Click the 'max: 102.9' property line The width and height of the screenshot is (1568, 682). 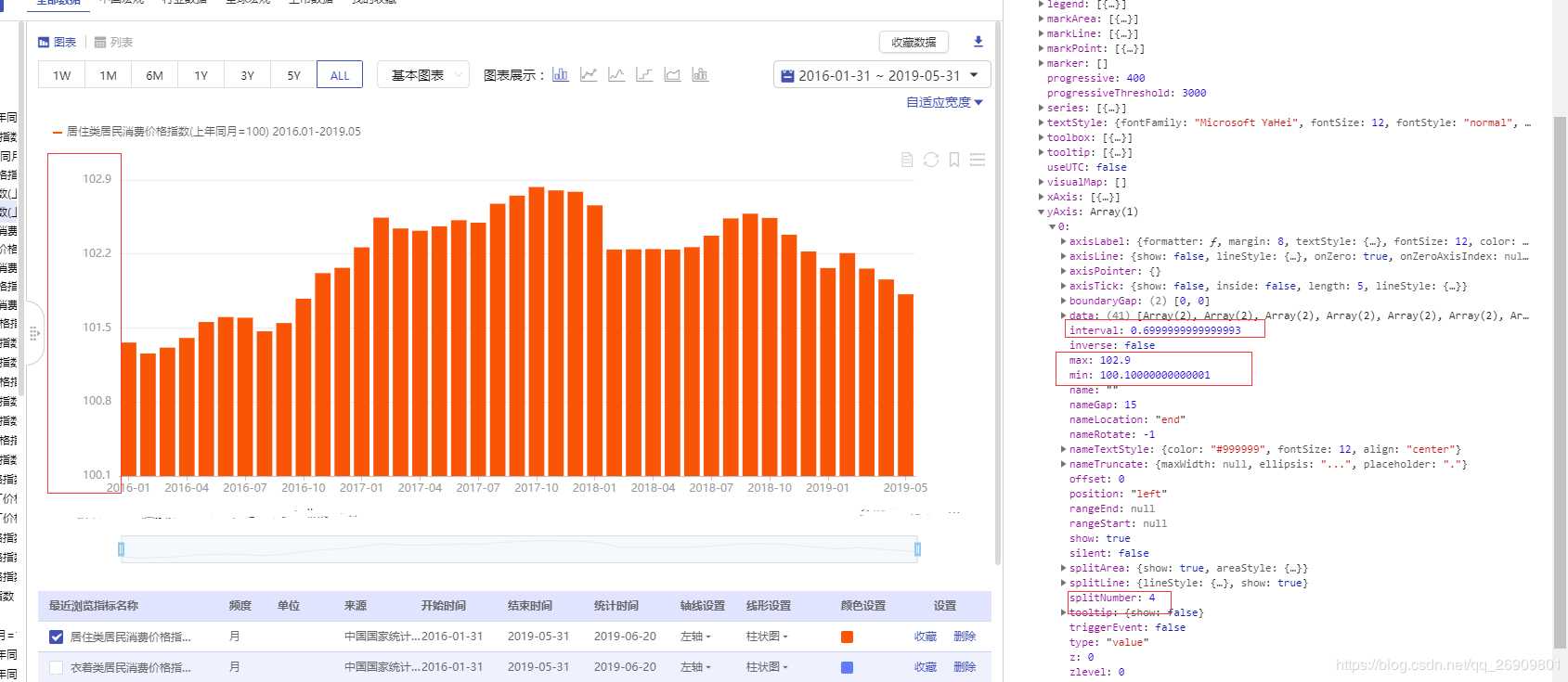tap(1099, 360)
